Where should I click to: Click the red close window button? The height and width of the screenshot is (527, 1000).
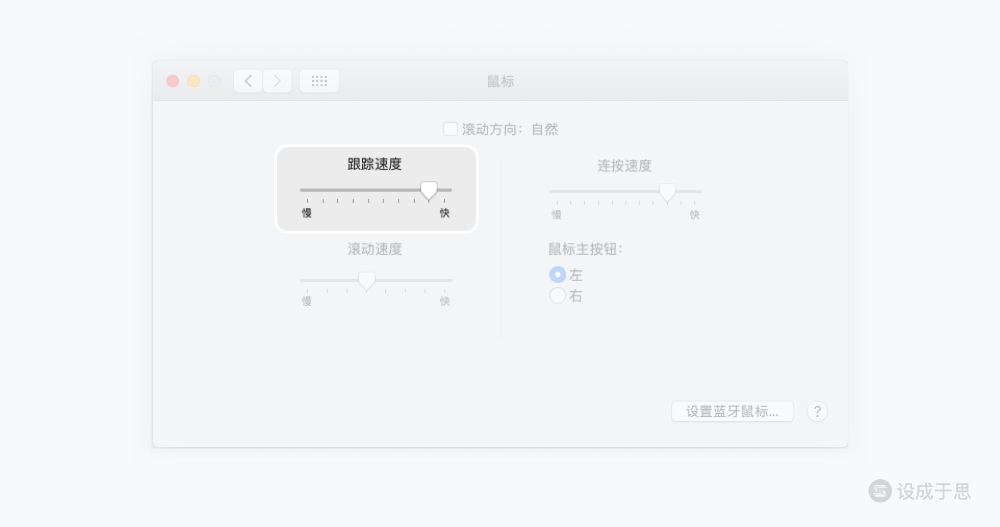click(x=173, y=81)
